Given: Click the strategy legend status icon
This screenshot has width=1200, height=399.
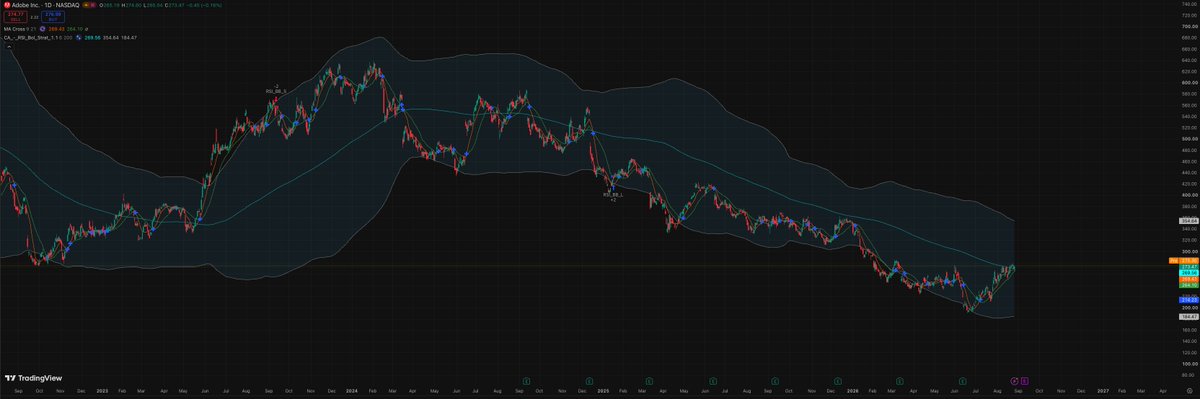Looking at the screenshot, I should pyautogui.click(x=78, y=38).
